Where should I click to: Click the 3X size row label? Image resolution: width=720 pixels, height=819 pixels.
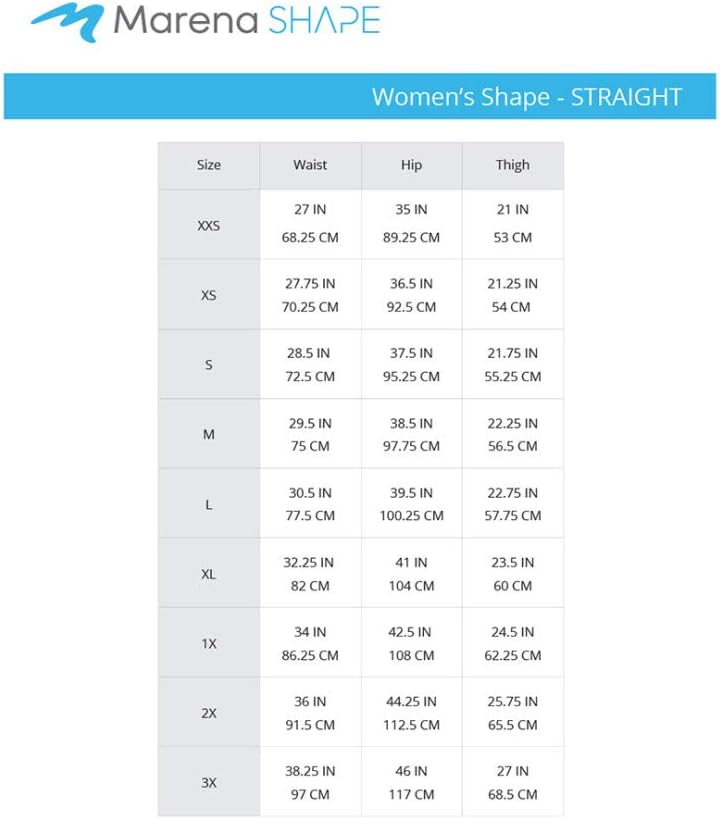[x=209, y=783]
